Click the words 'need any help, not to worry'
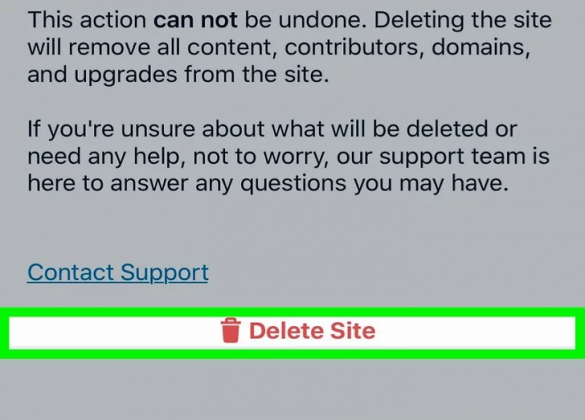This screenshot has width=585, height=420. click(x=178, y=156)
